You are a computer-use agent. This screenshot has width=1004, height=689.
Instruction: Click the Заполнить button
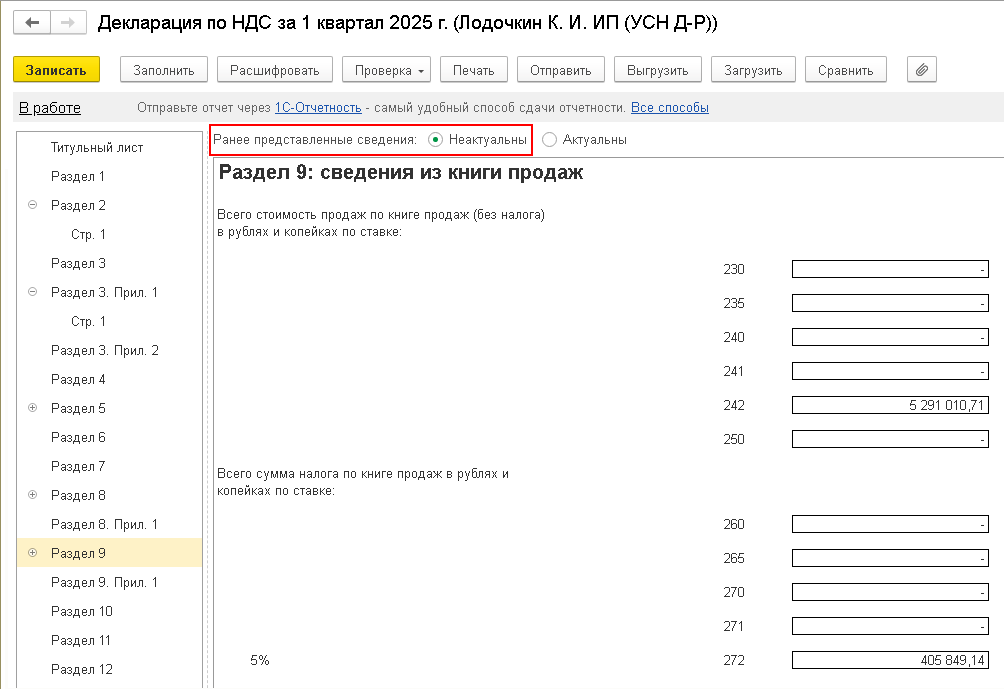coord(163,70)
